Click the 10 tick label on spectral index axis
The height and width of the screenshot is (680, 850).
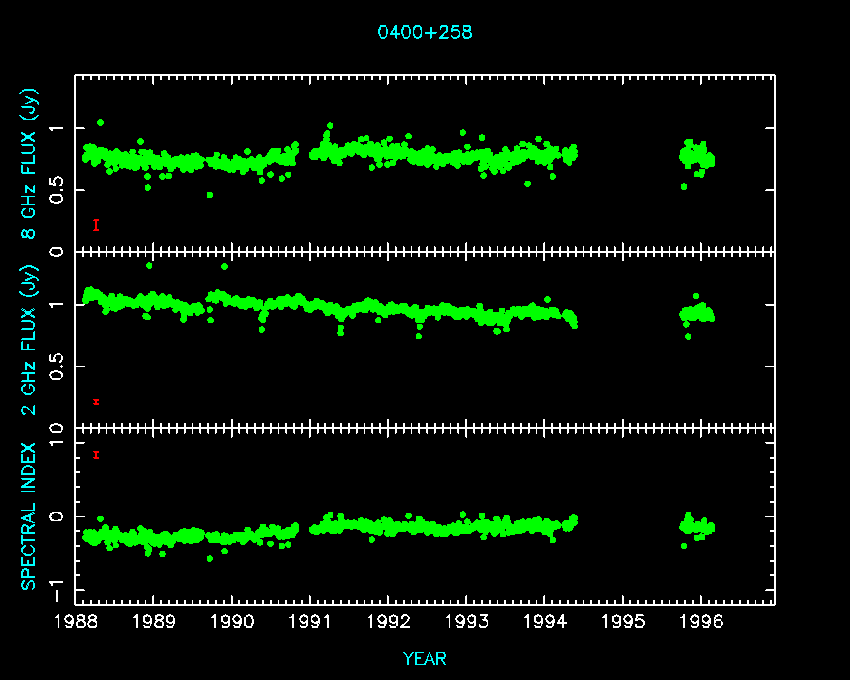point(56,432)
